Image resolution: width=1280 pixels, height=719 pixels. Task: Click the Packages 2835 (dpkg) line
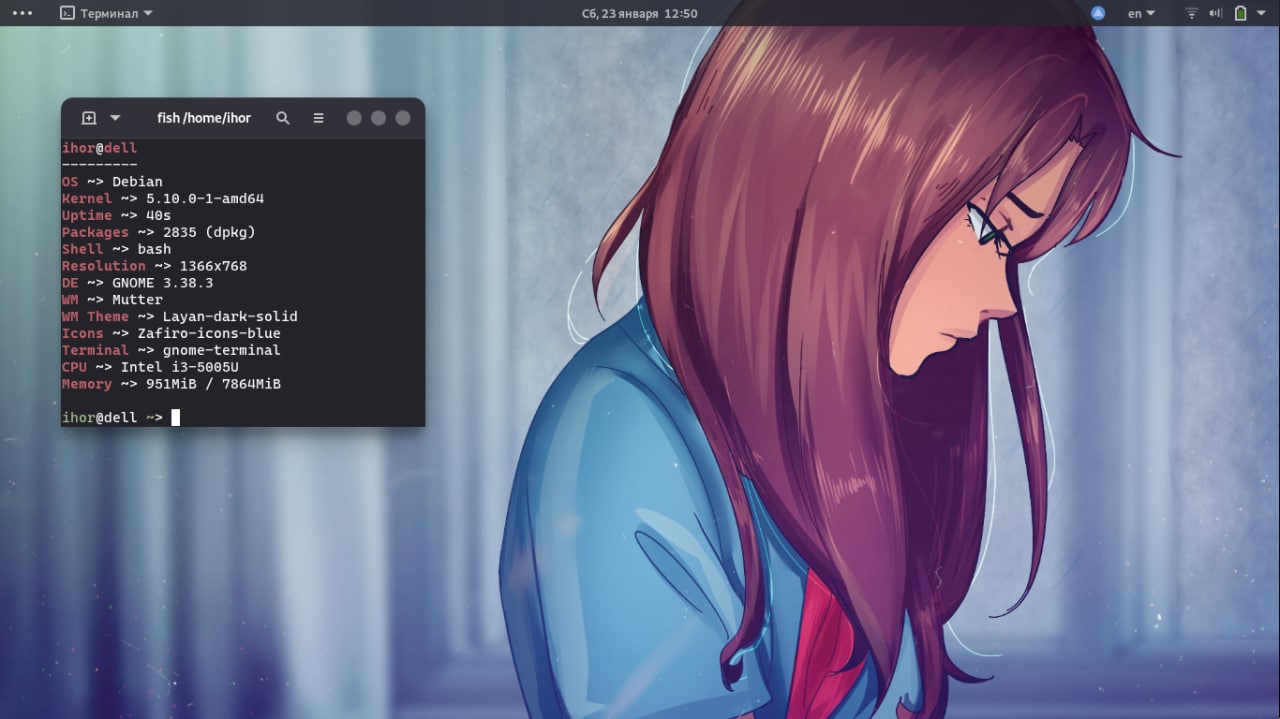159,232
